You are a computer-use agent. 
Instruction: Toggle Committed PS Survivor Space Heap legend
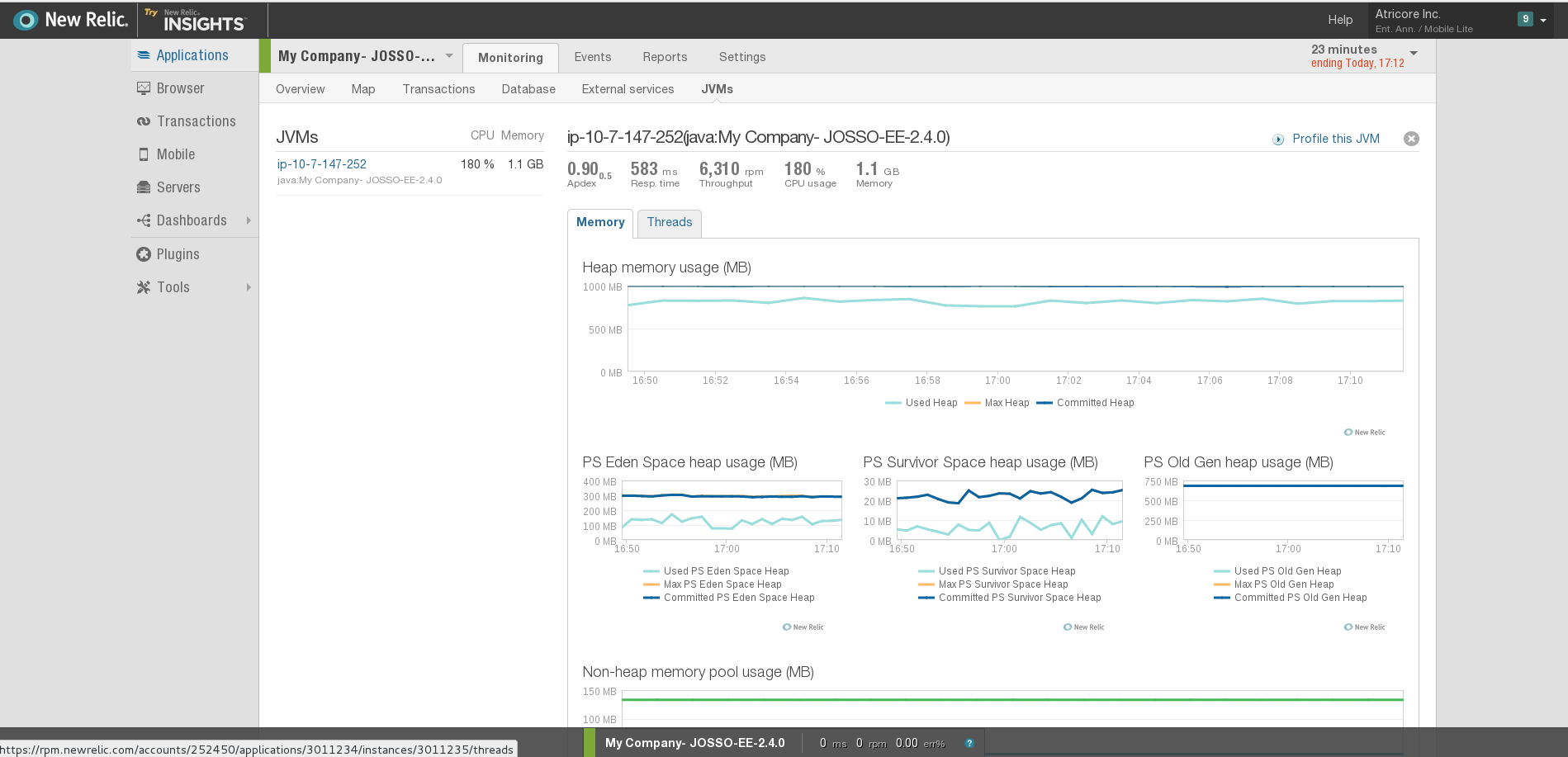coord(1010,598)
